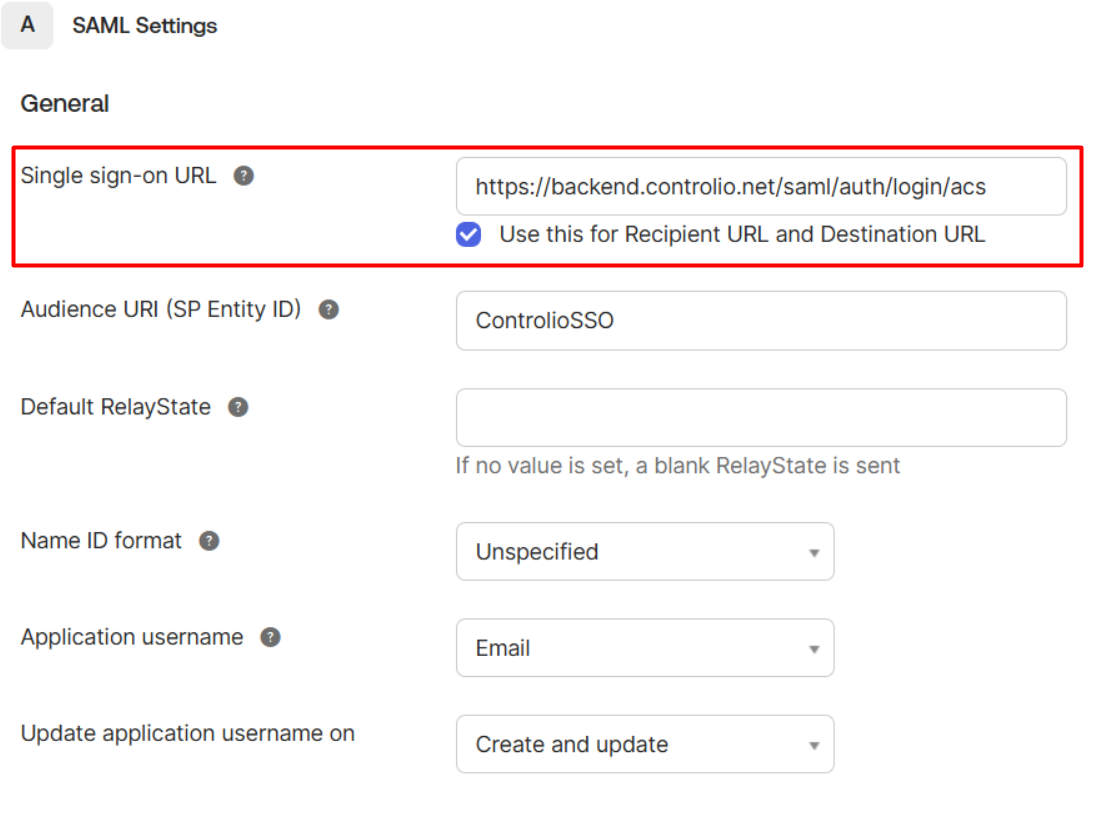The height and width of the screenshot is (818, 1097).
Task: Click help icon beside Single sign-on URL
Action: tap(243, 176)
